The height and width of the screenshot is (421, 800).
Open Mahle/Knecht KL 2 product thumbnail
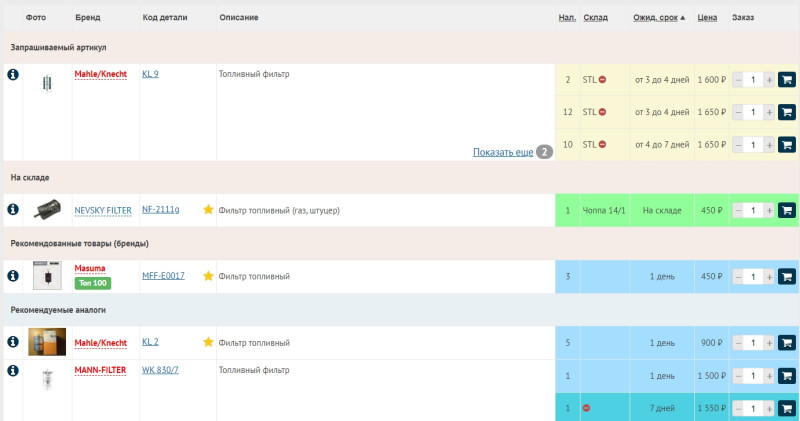pos(47,342)
